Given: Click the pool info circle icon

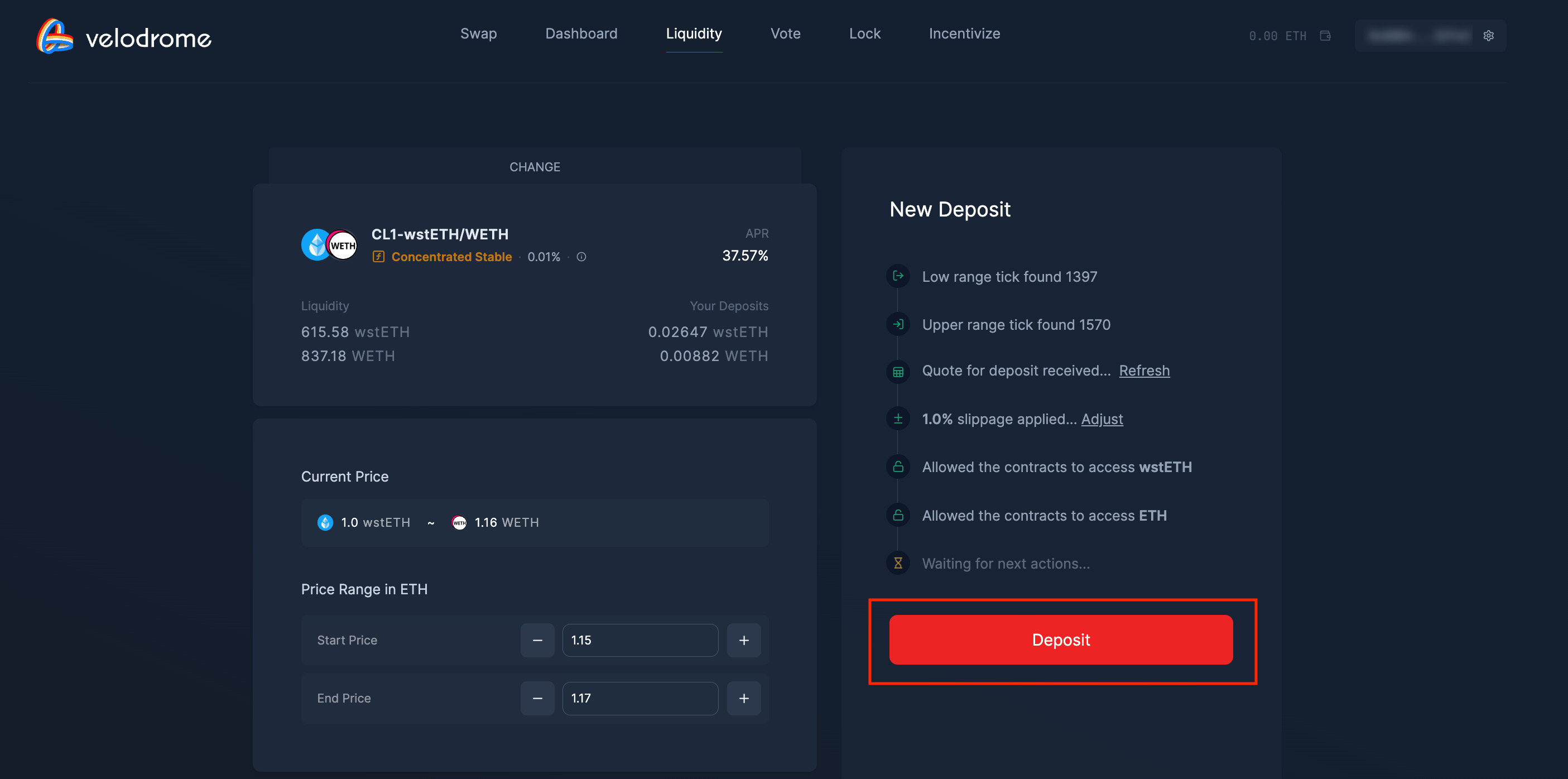Looking at the screenshot, I should (x=581, y=257).
